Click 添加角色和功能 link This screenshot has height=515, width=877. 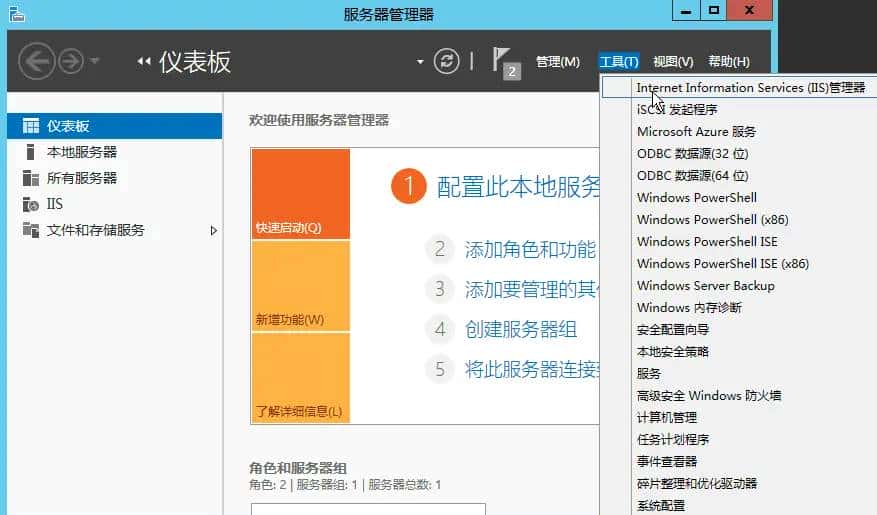(530, 249)
